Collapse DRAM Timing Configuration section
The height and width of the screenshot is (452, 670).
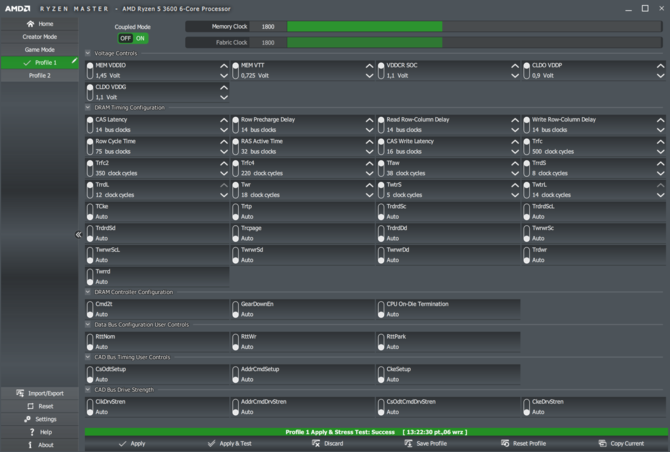click(88, 108)
